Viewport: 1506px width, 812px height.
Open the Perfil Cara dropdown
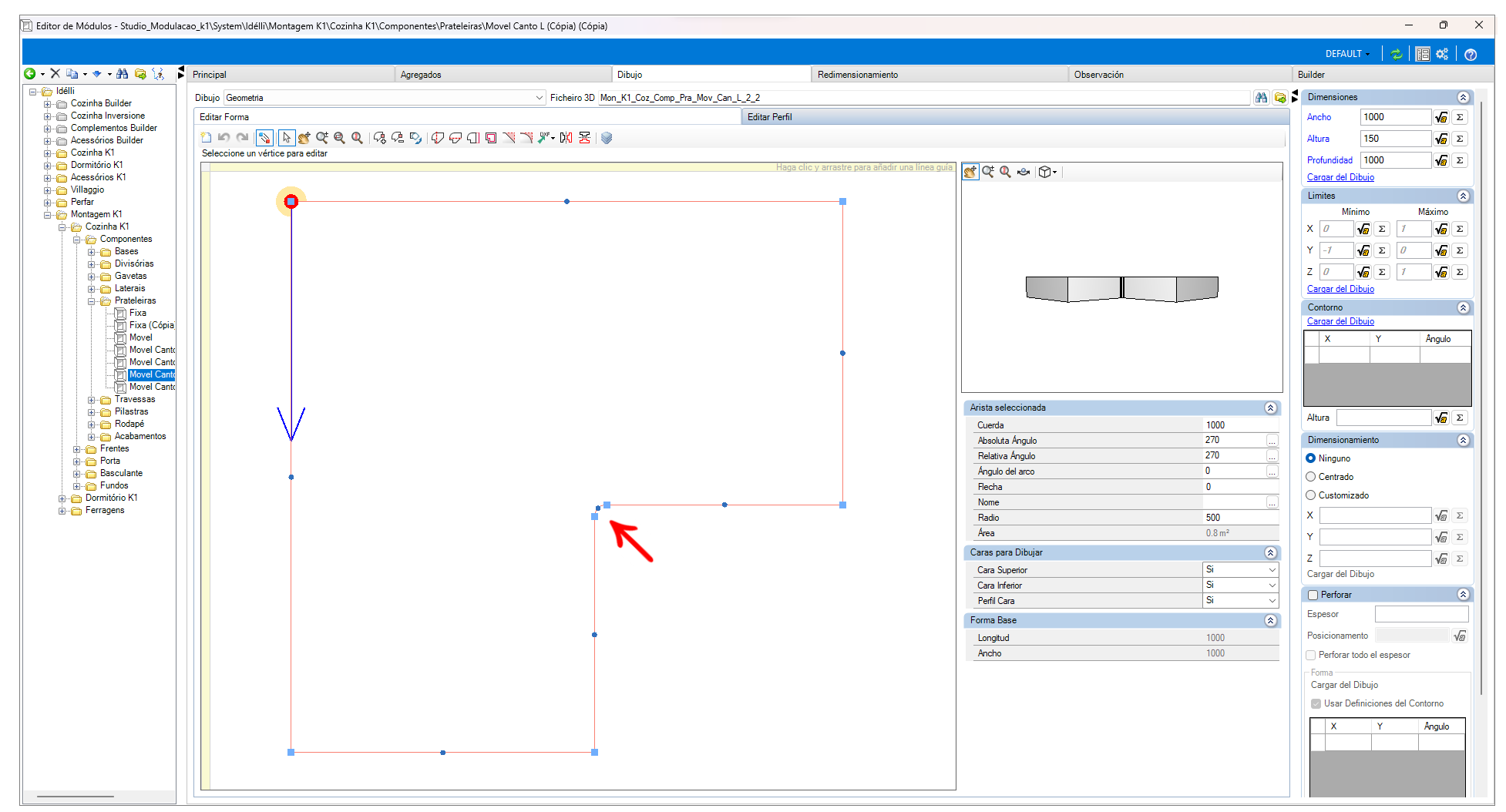point(1272,601)
